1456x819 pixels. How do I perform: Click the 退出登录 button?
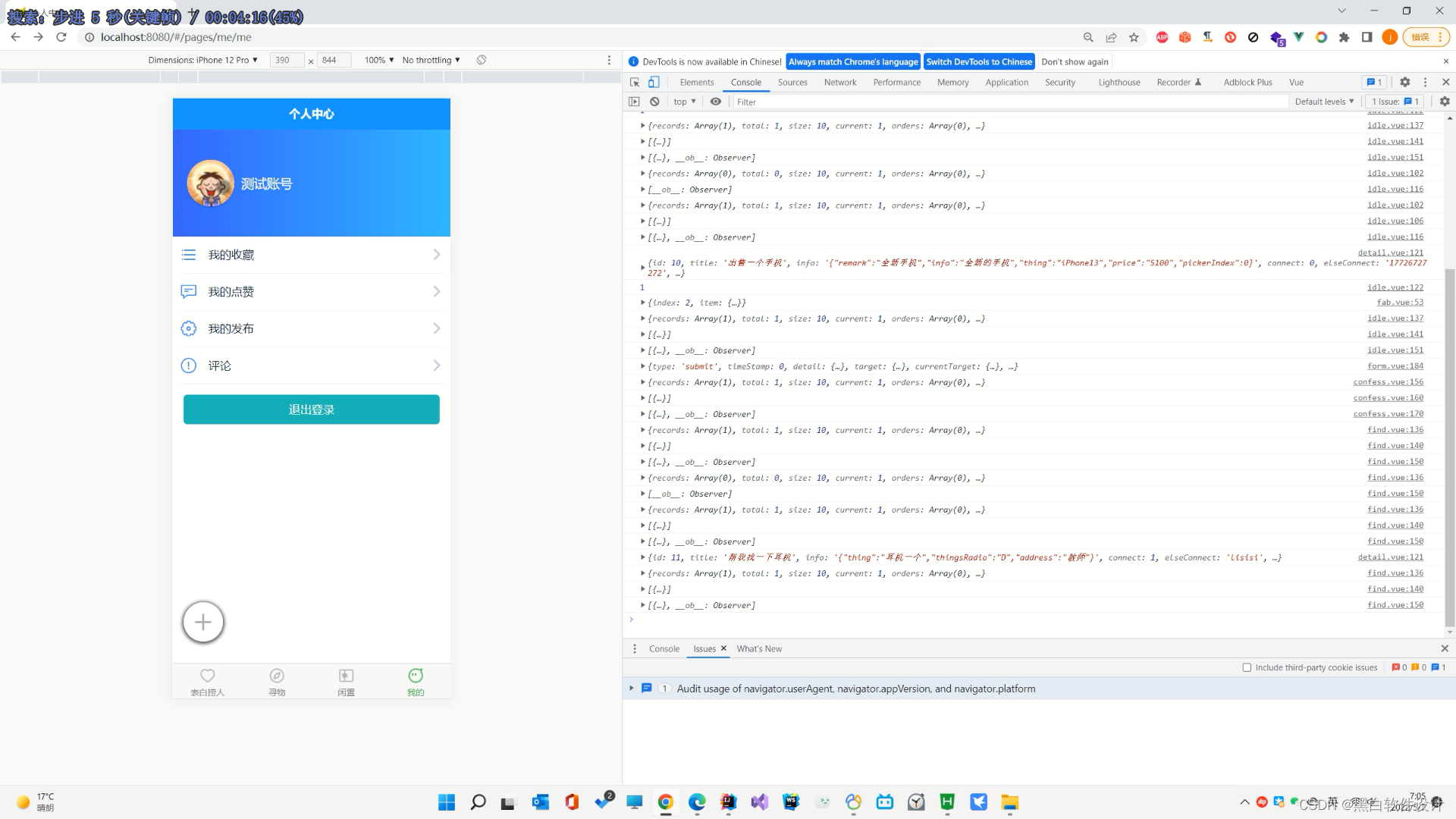pyautogui.click(x=311, y=409)
